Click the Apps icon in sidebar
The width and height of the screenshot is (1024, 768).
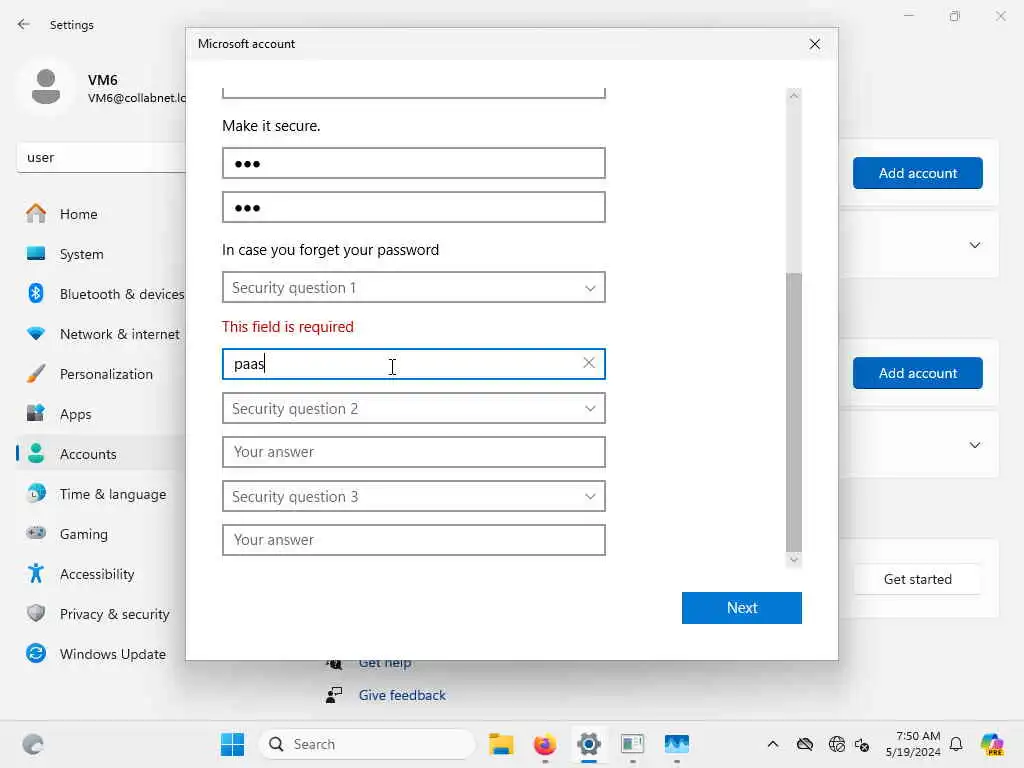(x=36, y=413)
